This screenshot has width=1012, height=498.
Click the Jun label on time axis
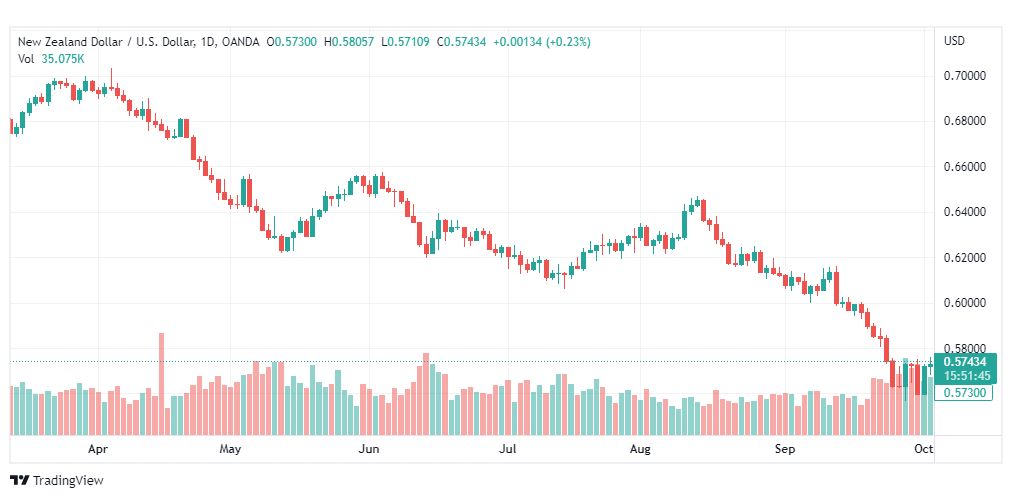click(x=369, y=450)
